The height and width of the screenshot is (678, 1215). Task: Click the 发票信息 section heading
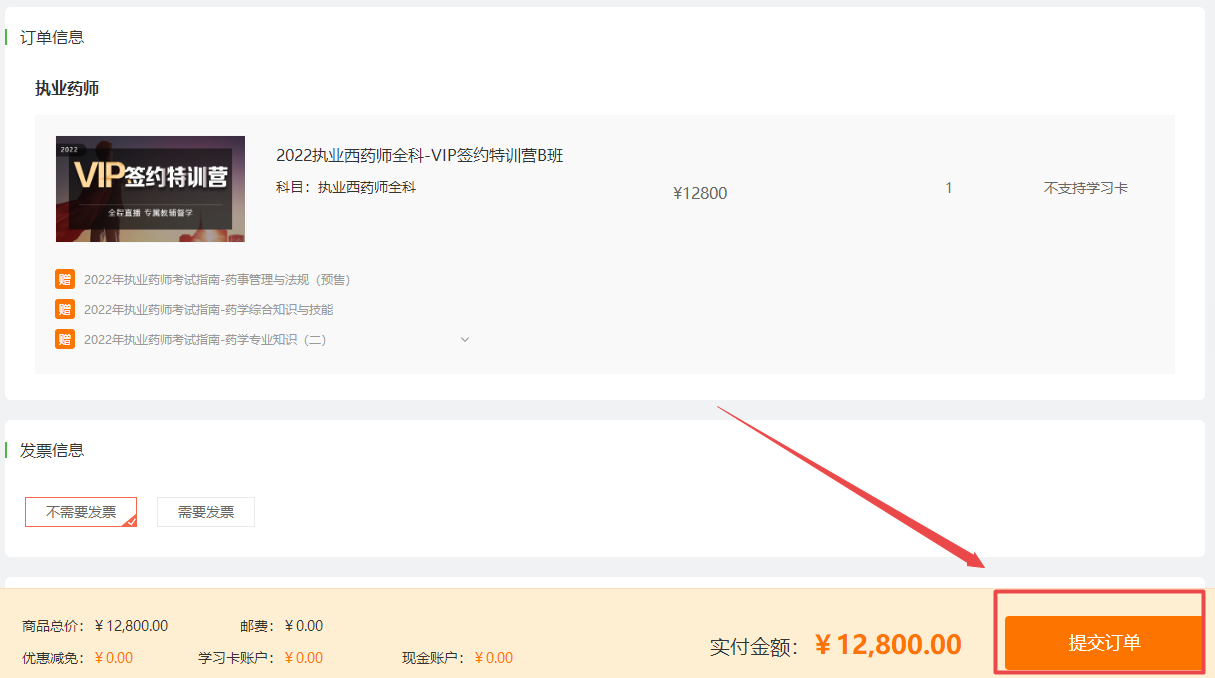tap(52, 450)
